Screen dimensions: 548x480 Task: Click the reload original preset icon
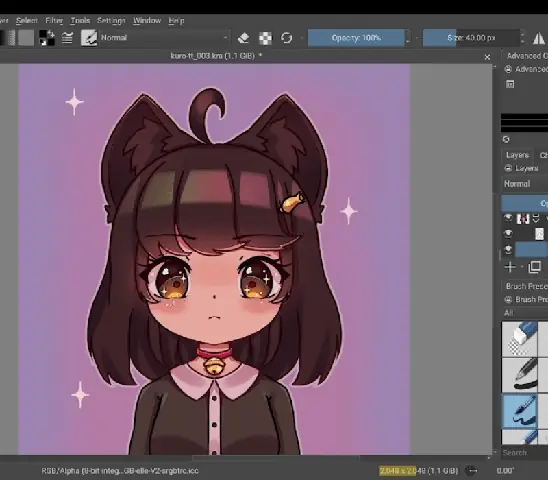coord(287,38)
